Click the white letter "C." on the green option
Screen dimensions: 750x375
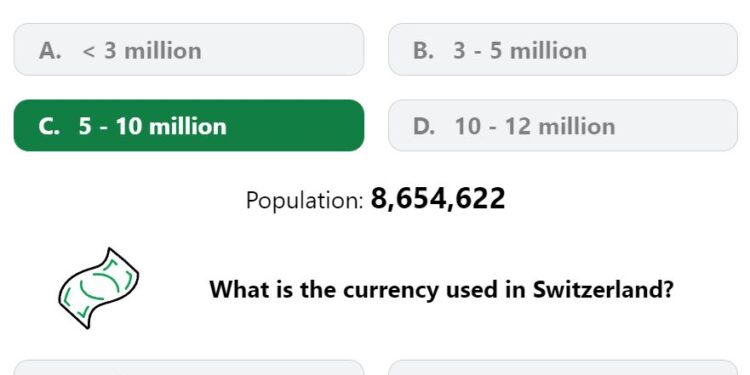coord(49,126)
